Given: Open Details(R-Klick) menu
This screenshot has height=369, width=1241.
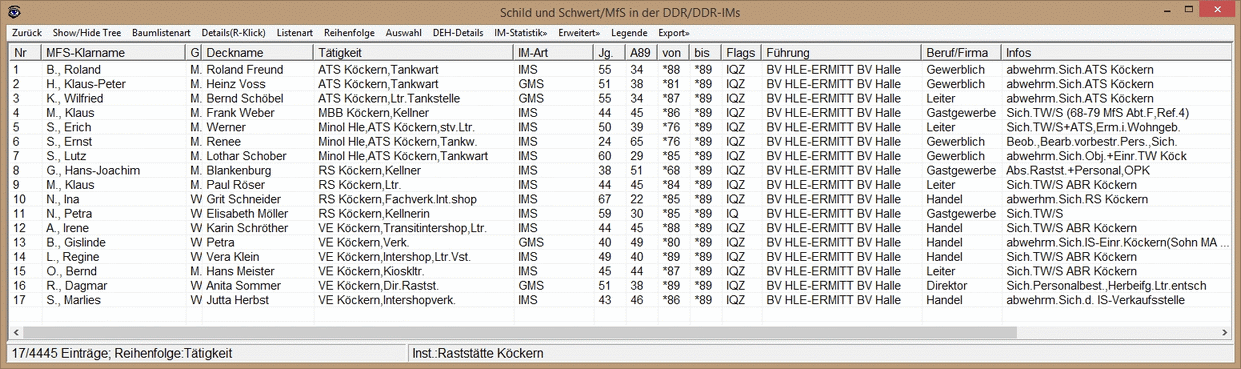Looking at the screenshot, I should (235, 33).
